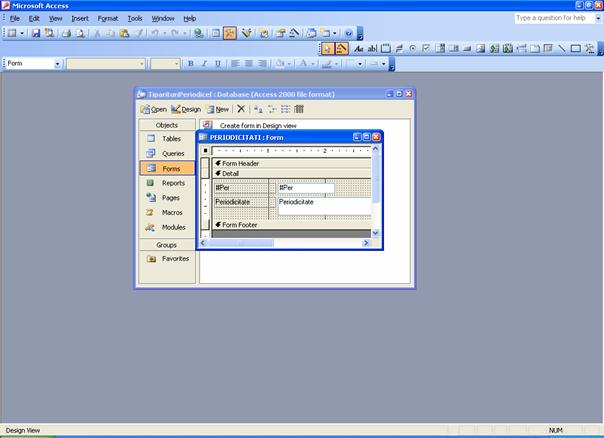Select the Check Box control tool

(x=426, y=48)
